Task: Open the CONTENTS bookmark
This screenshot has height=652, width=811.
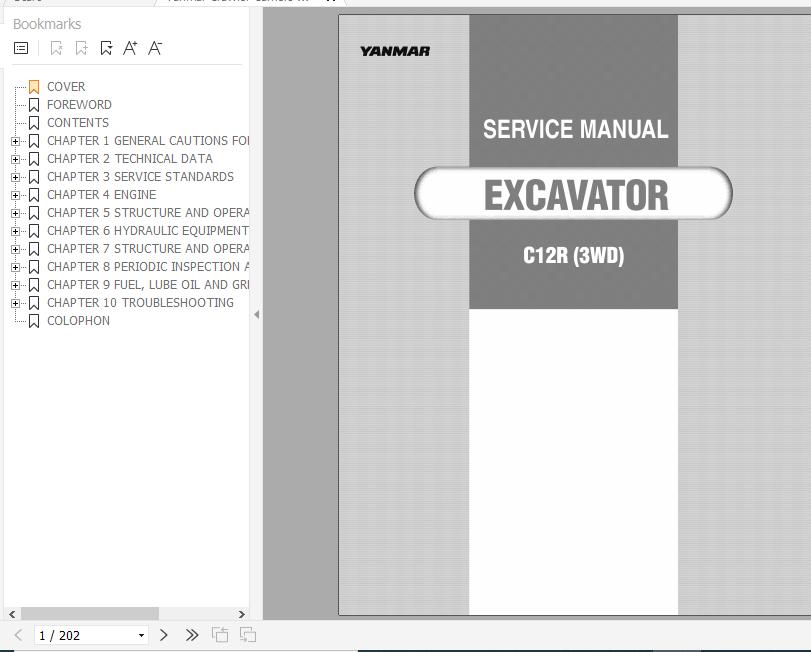Action: tap(78, 123)
